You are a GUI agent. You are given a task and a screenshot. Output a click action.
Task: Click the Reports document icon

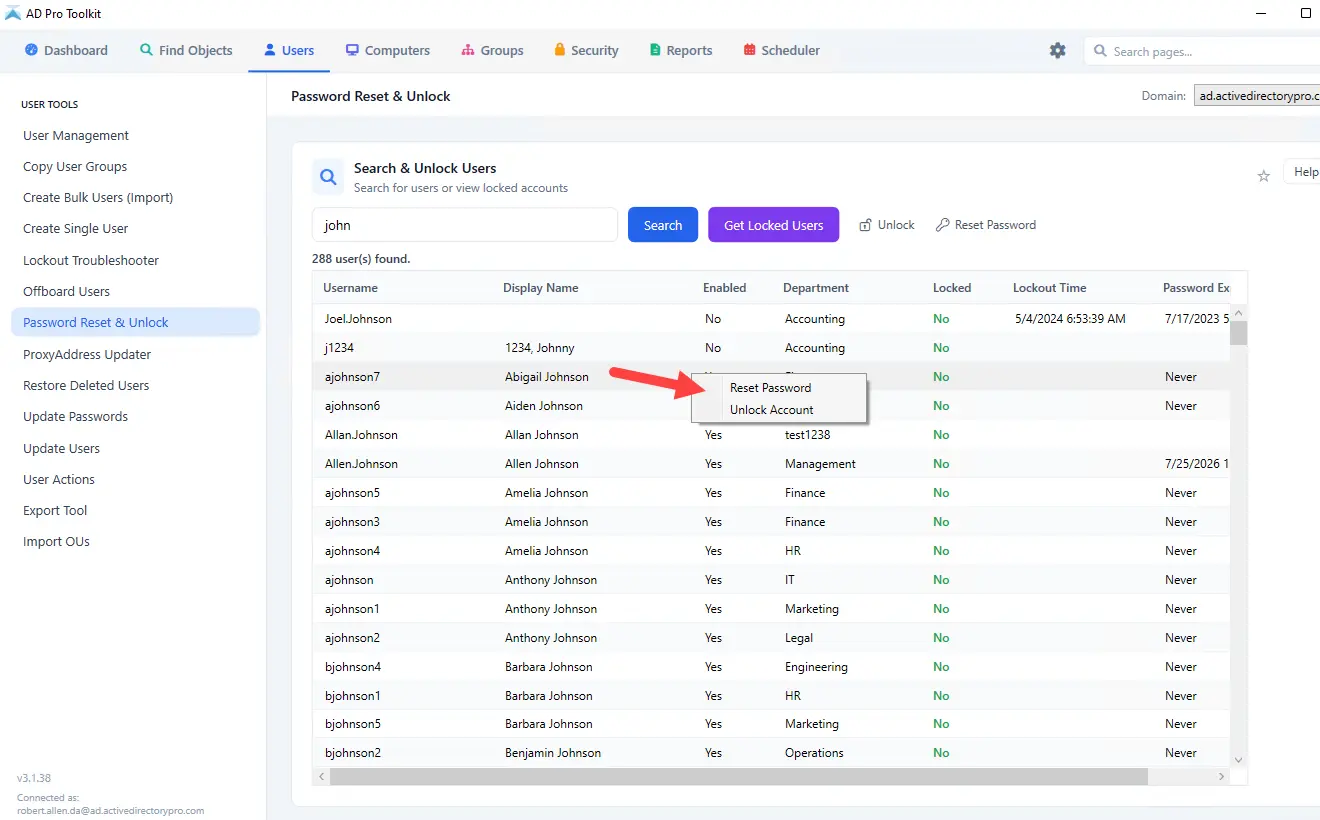click(x=655, y=50)
